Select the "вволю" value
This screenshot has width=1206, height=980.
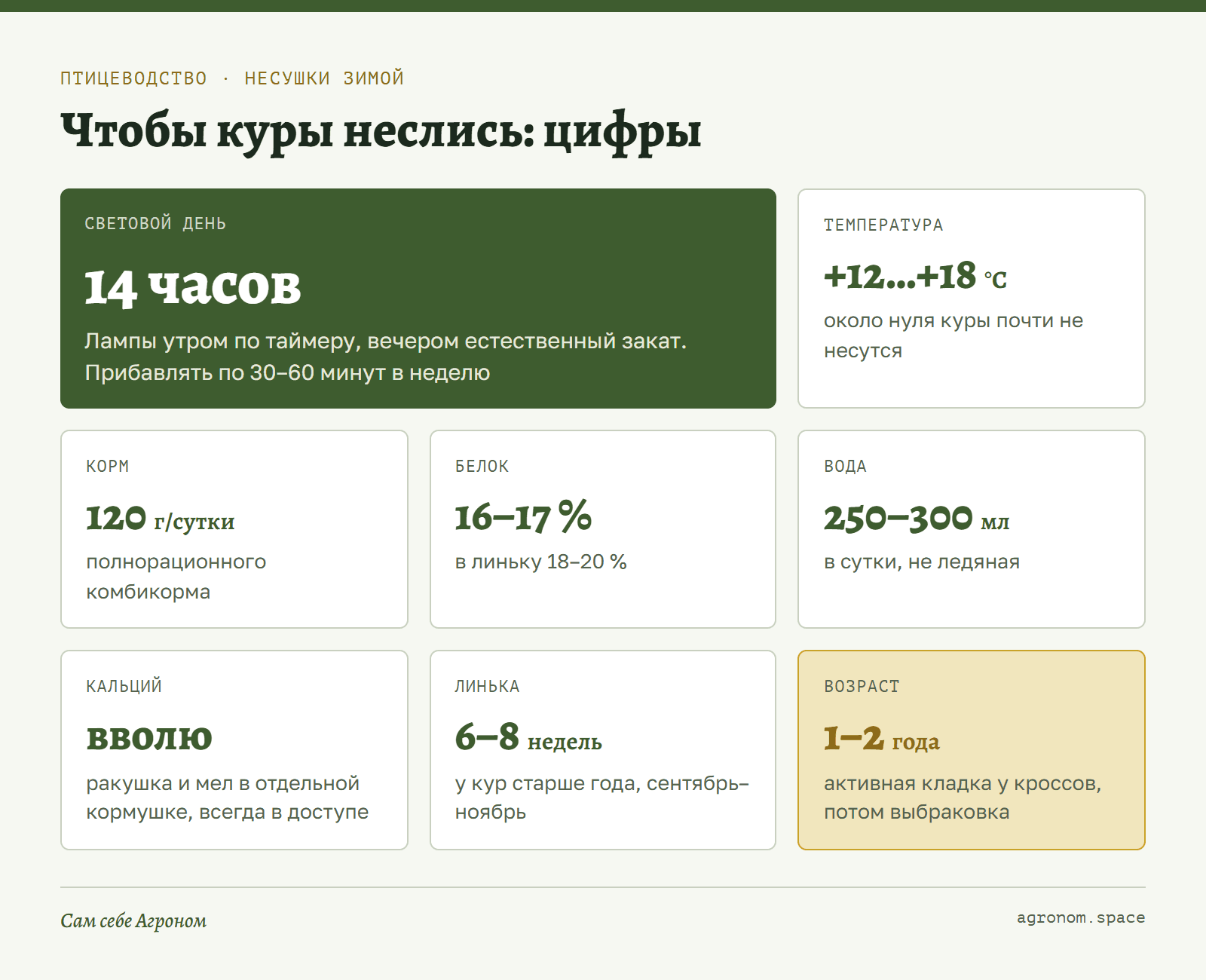(x=149, y=739)
